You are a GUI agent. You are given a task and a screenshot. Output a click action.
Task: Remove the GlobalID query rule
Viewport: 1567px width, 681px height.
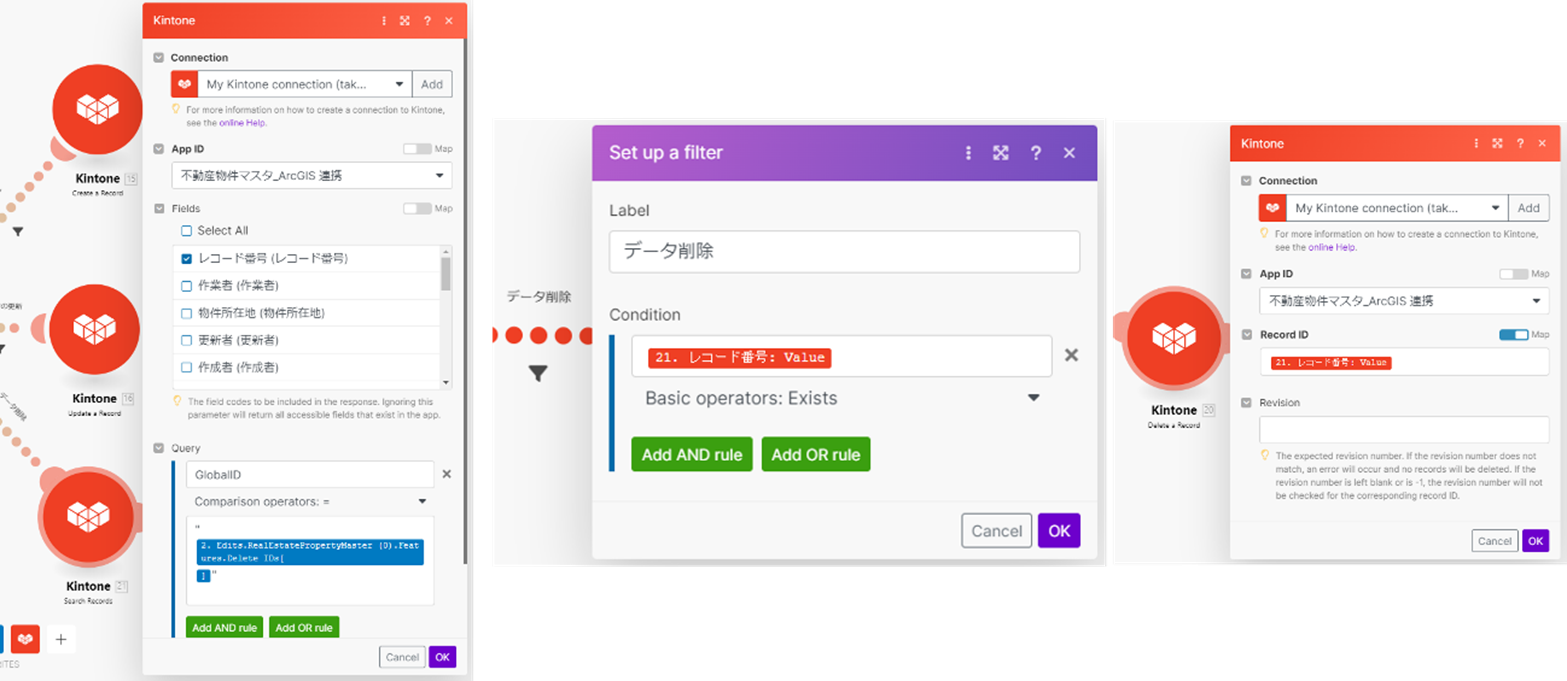pos(447,475)
